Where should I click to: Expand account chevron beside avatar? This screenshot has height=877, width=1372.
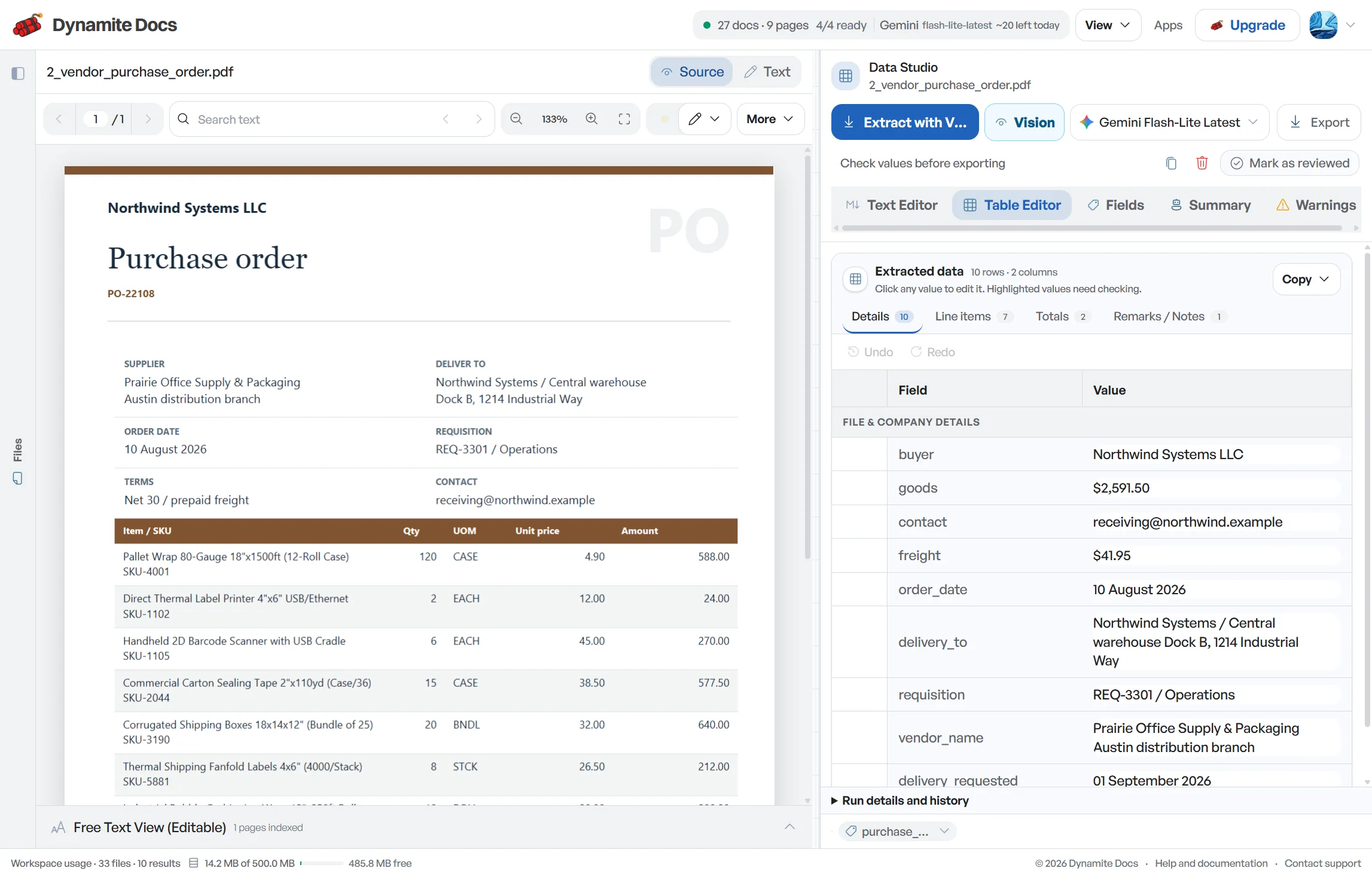click(1350, 25)
